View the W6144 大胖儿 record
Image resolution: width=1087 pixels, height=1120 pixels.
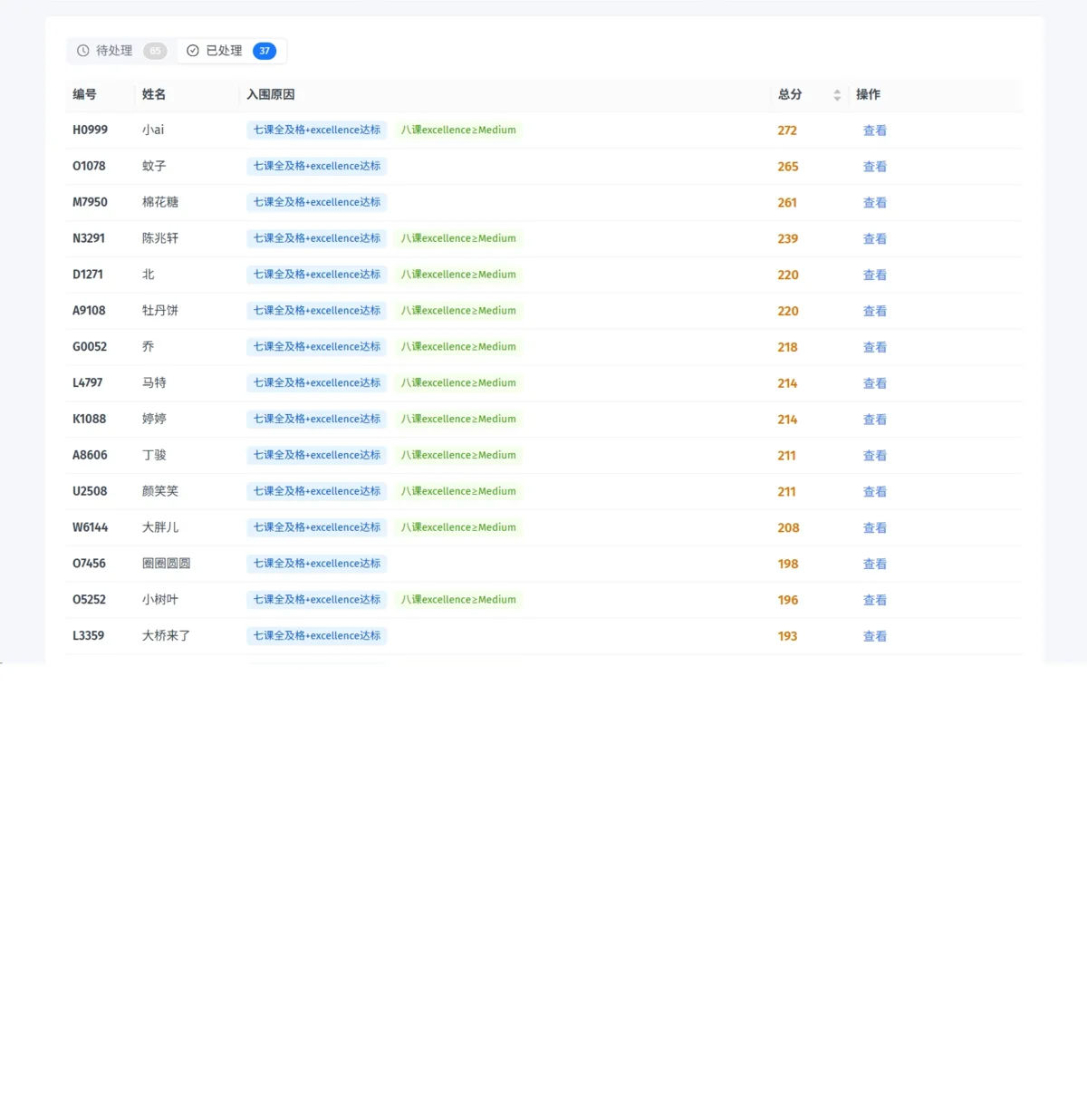(x=874, y=527)
